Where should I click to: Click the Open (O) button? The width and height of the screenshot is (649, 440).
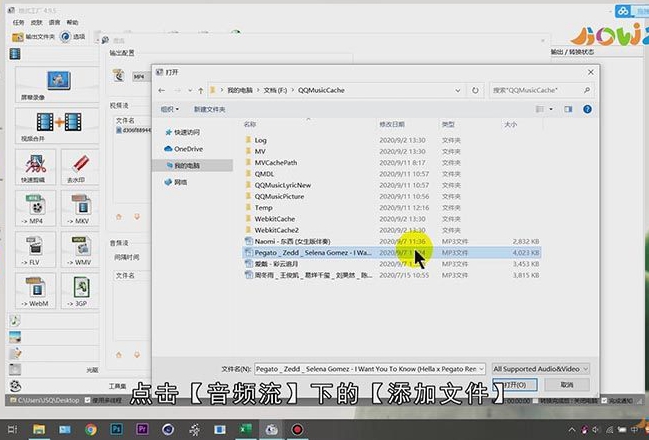(515, 385)
